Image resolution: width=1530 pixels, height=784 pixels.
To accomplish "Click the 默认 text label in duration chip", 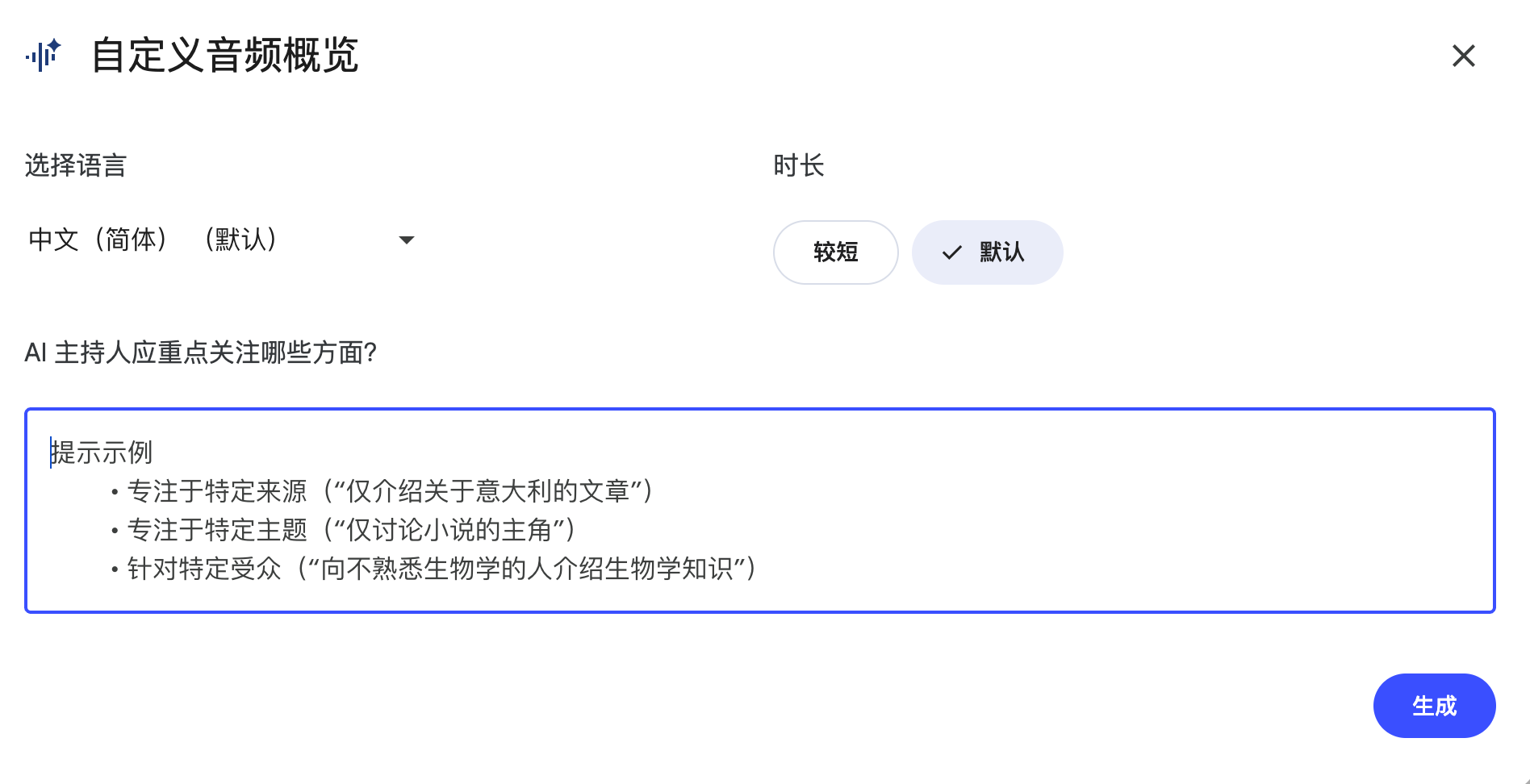I will [x=1001, y=252].
